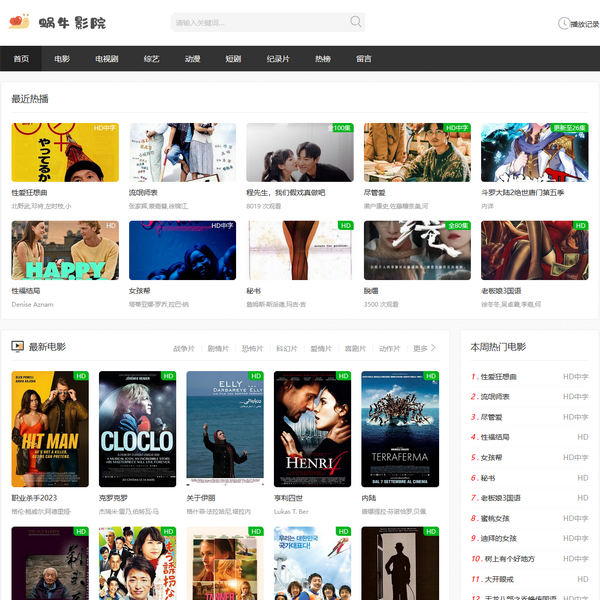The width and height of the screenshot is (600, 600).
Task: Expand the 更多 genre chevron
Action: [x=433, y=348]
